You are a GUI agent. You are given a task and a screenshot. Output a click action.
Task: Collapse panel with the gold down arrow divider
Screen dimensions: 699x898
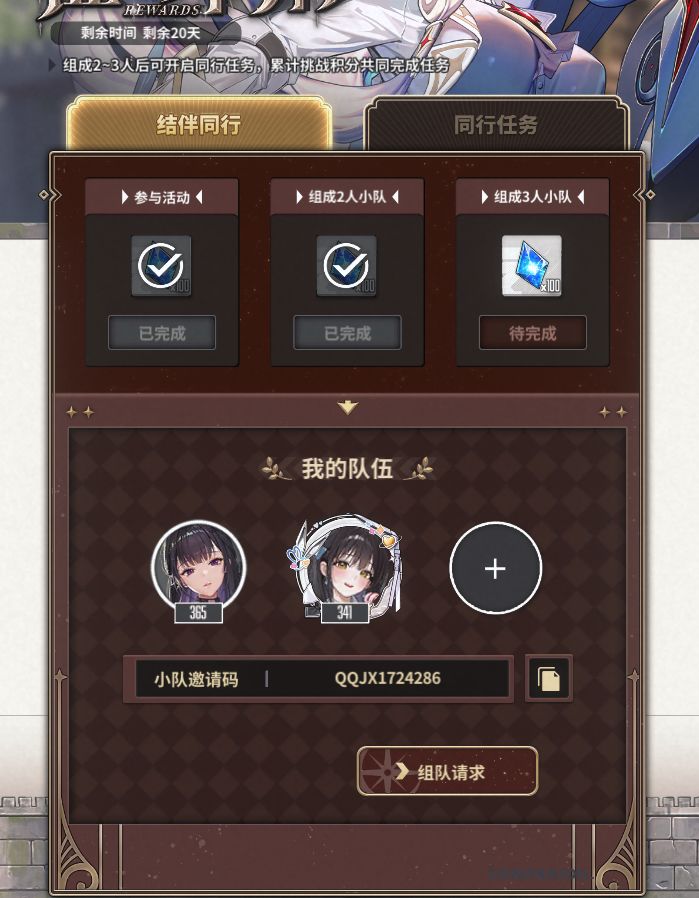tap(347, 407)
